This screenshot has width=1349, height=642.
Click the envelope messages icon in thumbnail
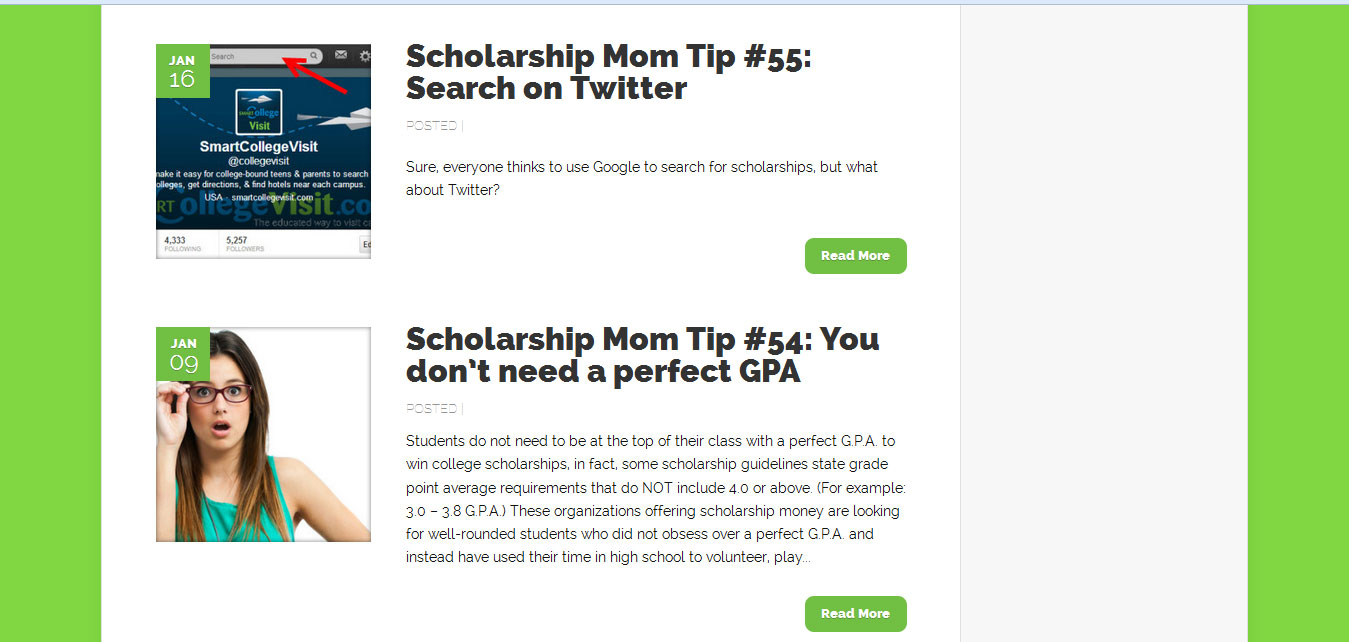coord(341,55)
